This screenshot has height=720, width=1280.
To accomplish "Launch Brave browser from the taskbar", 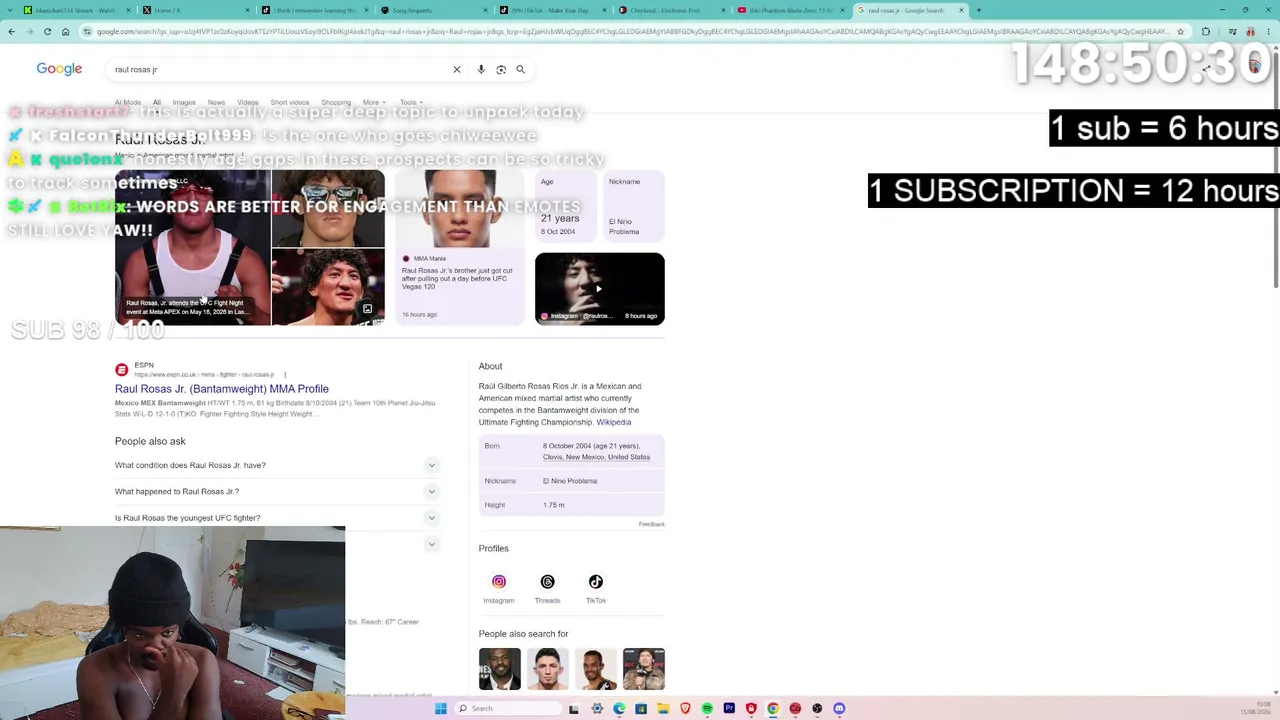I will [x=685, y=709].
